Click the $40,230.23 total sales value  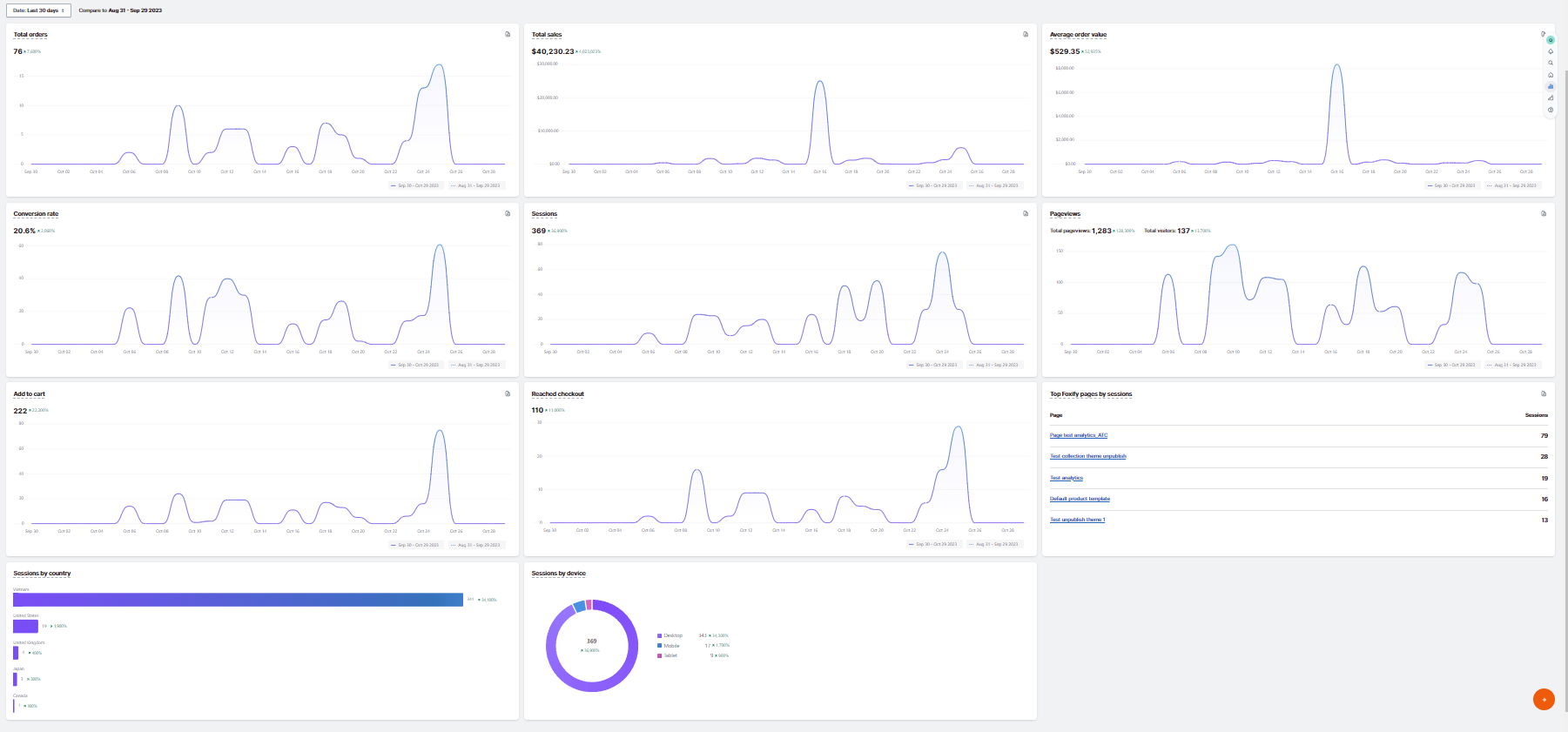553,51
